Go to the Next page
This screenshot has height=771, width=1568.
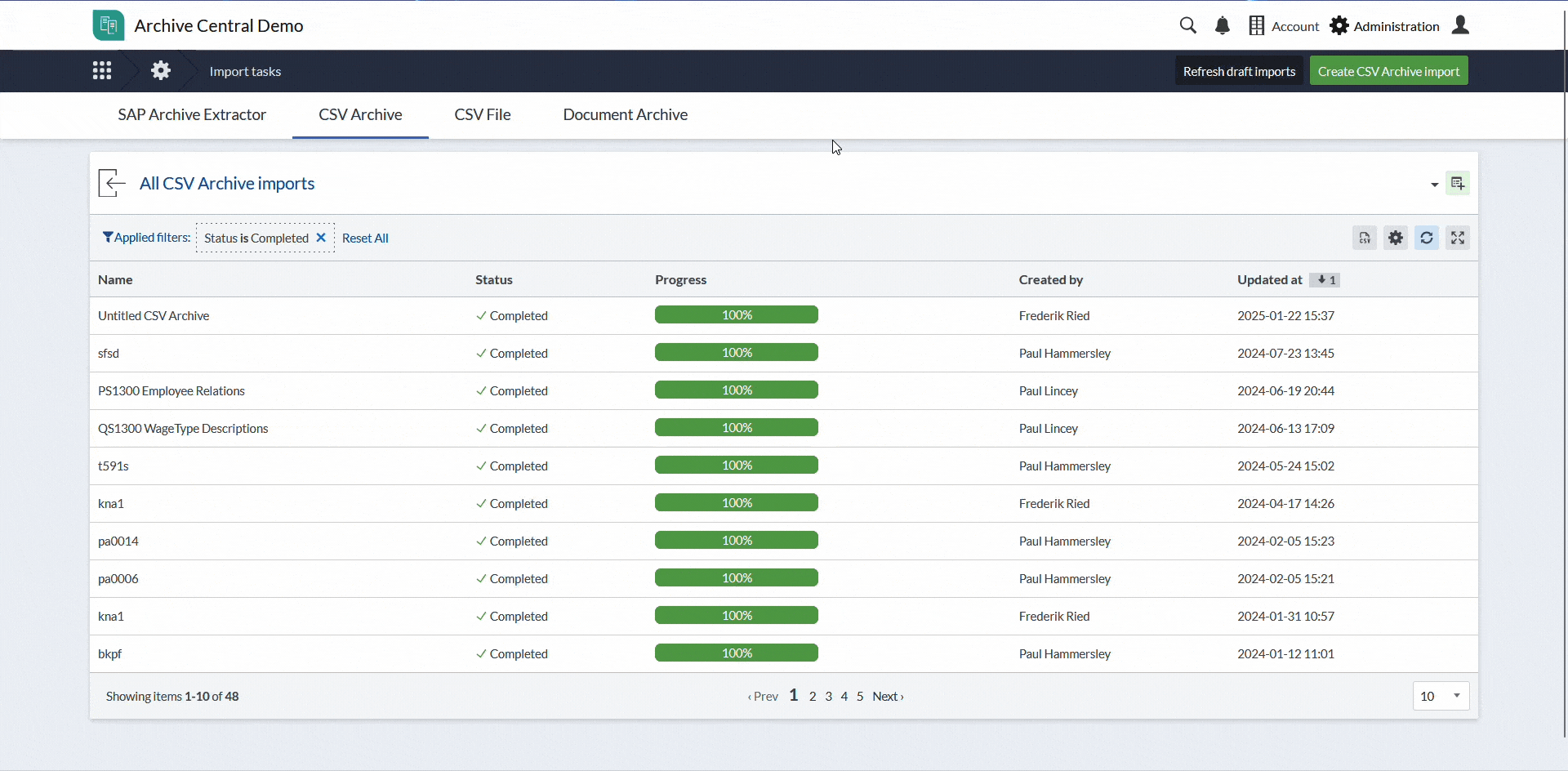click(x=888, y=697)
